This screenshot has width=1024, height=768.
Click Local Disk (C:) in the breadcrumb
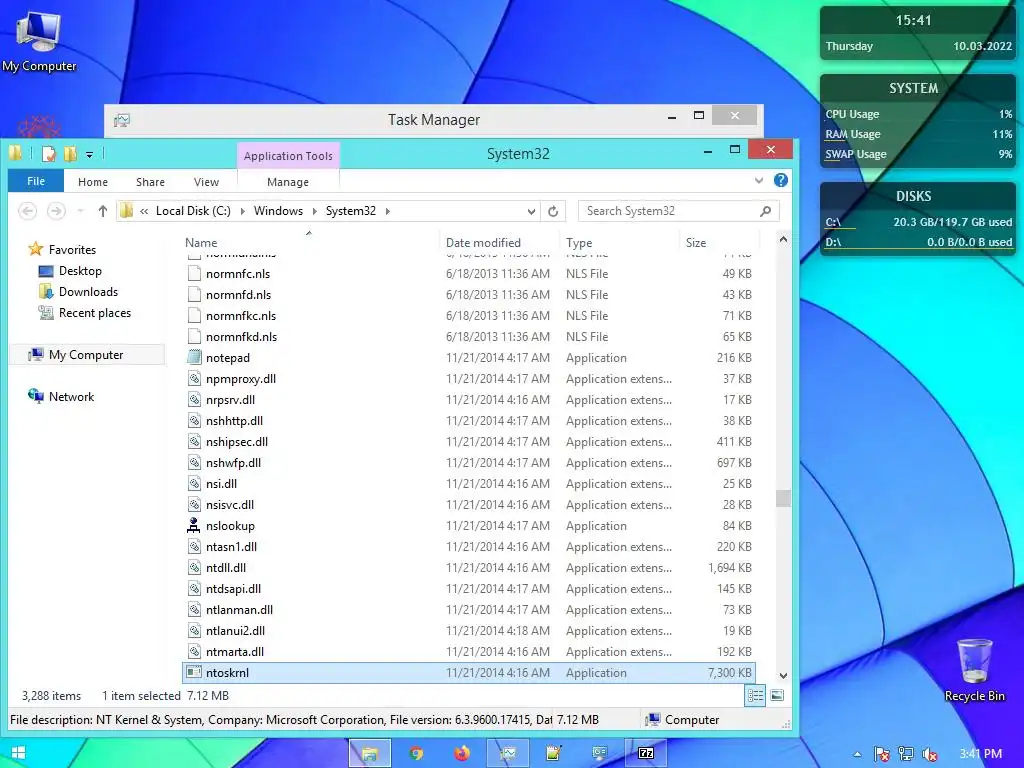(193, 211)
